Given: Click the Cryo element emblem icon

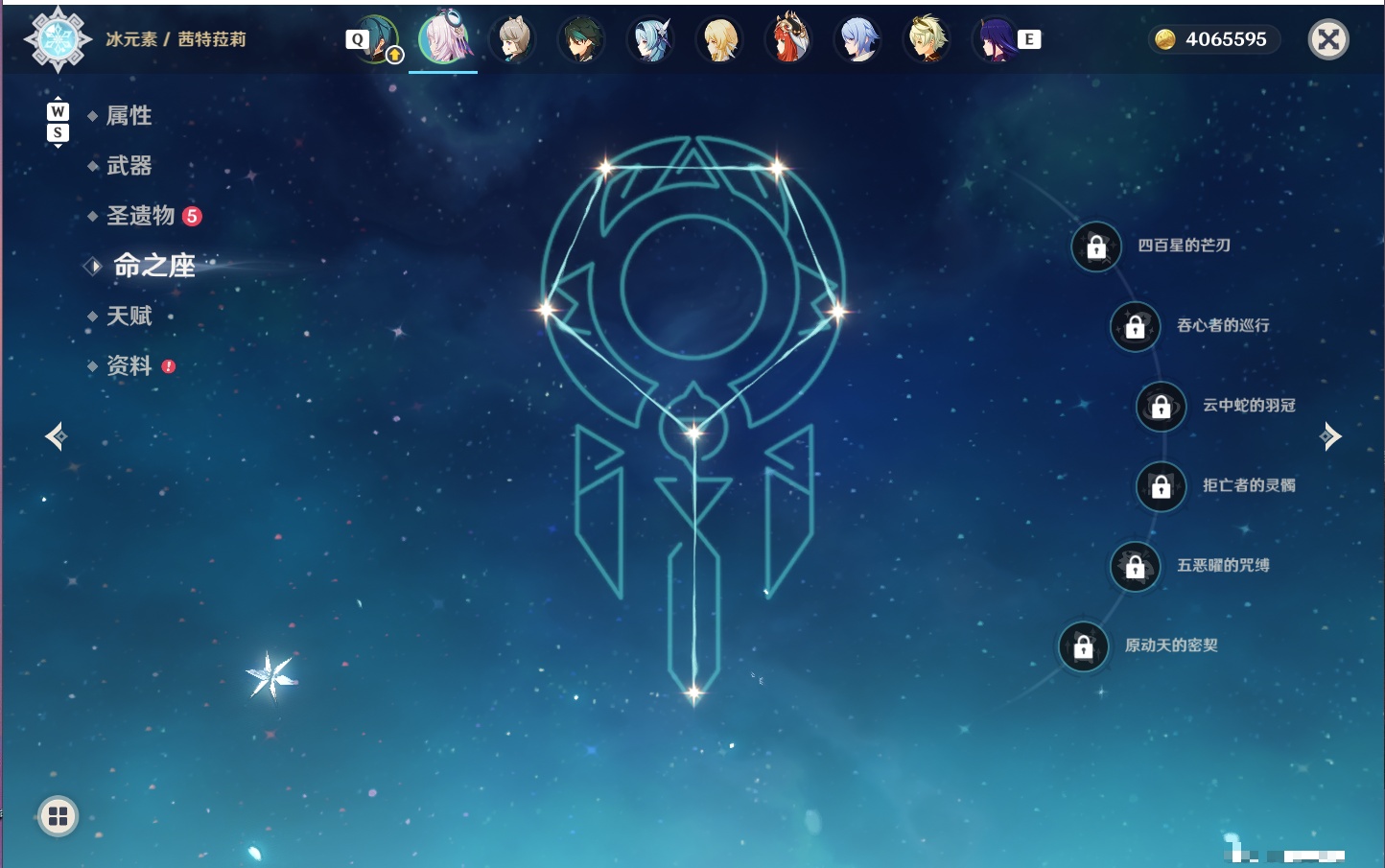Looking at the screenshot, I should pos(58,39).
